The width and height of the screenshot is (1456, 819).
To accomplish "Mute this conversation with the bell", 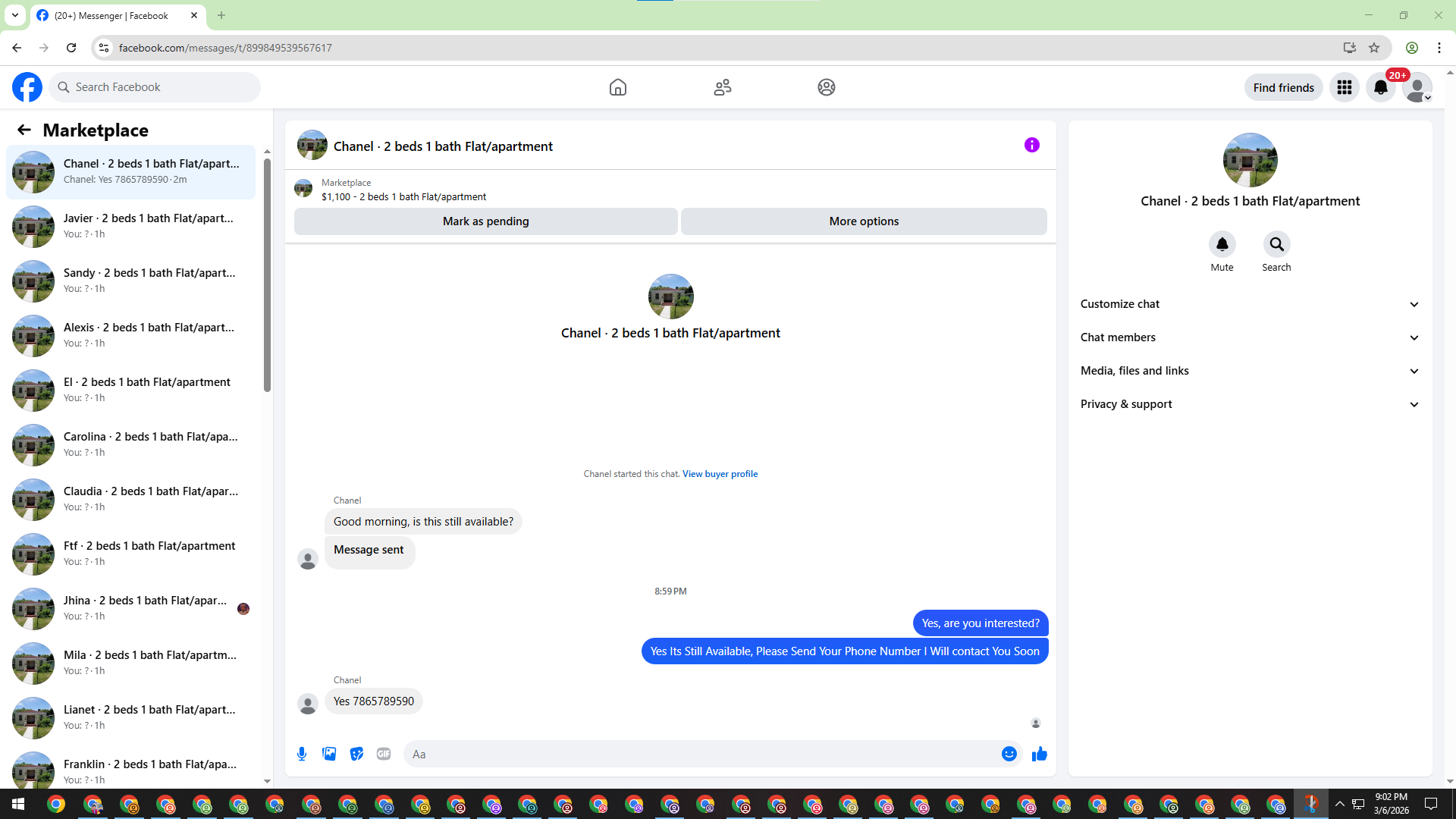I will (x=1222, y=244).
